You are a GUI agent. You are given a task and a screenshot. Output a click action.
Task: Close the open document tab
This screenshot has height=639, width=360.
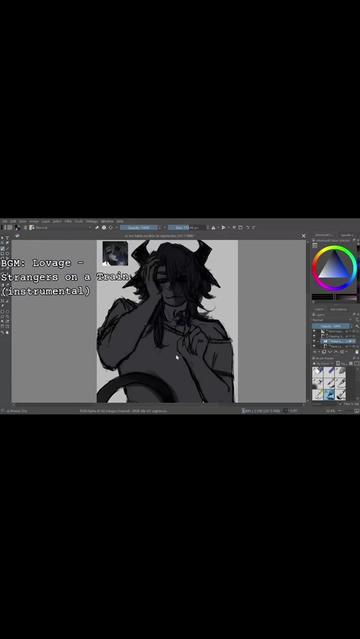click(x=303, y=236)
